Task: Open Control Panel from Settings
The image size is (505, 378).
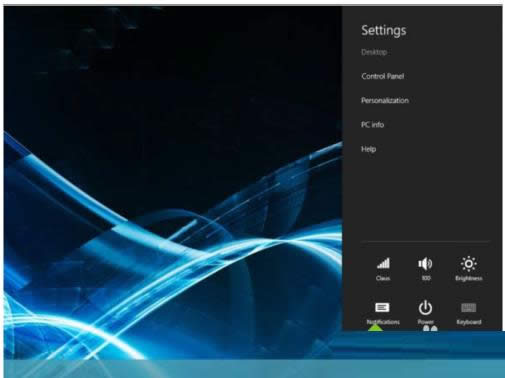Action: click(382, 76)
